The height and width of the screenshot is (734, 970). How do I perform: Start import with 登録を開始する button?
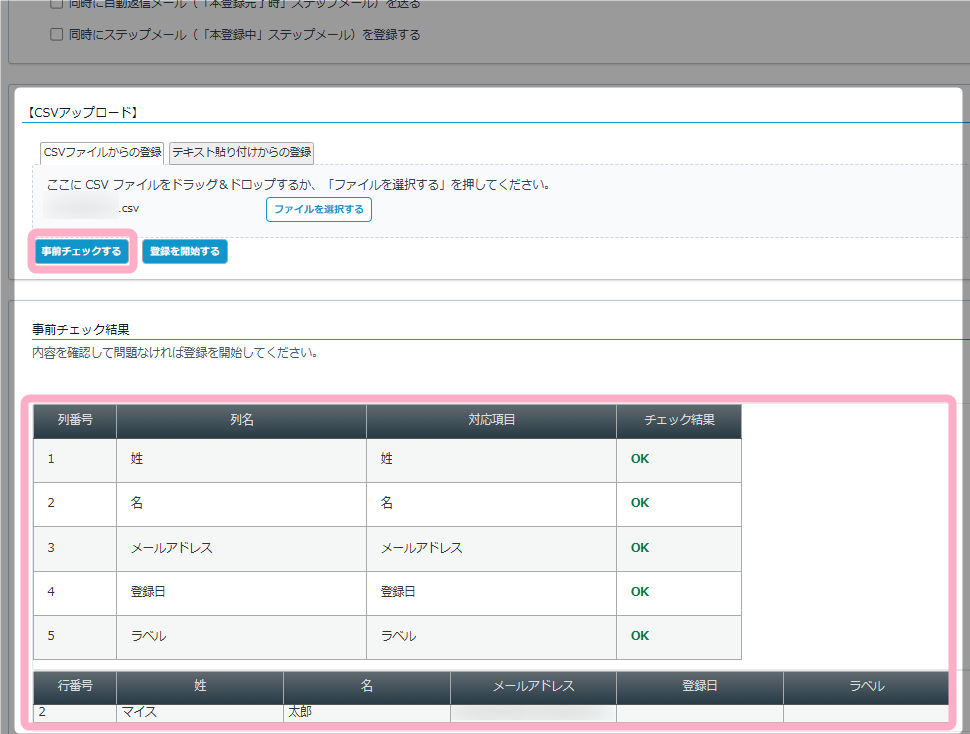click(185, 252)
